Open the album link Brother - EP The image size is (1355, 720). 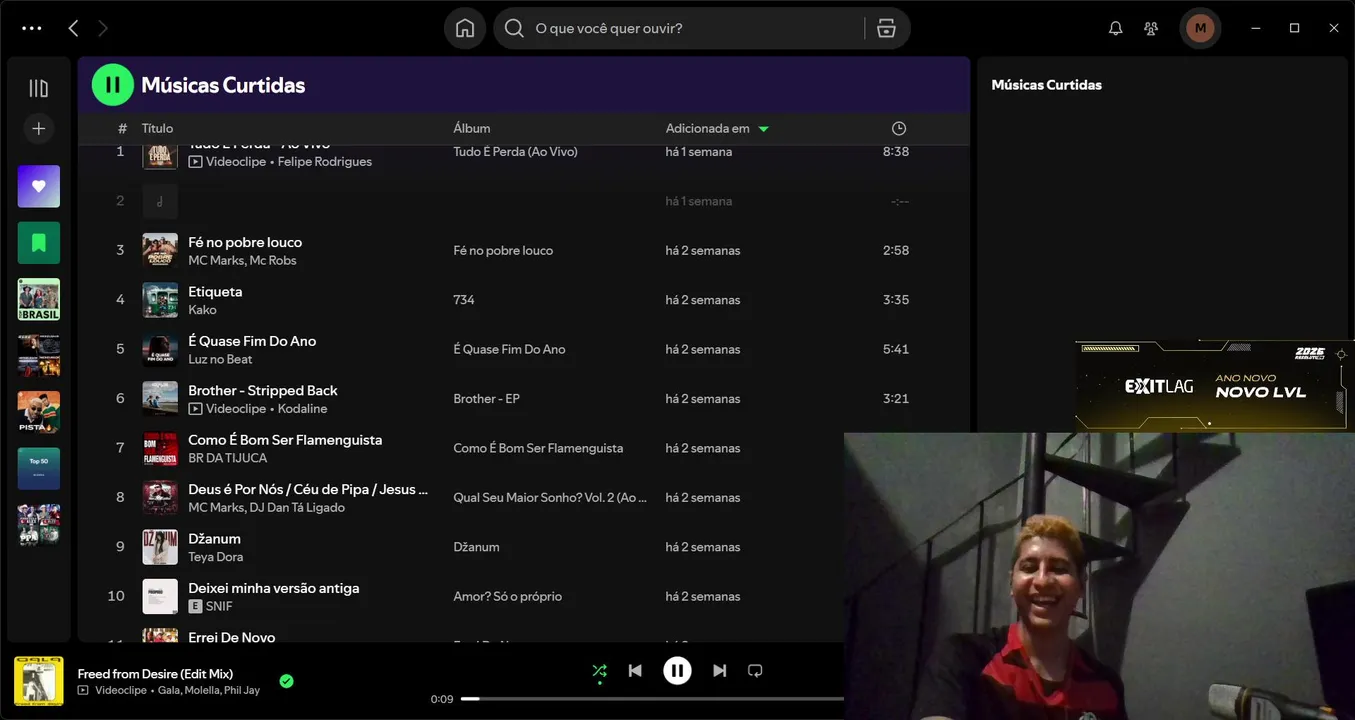(x=487, y=399)
